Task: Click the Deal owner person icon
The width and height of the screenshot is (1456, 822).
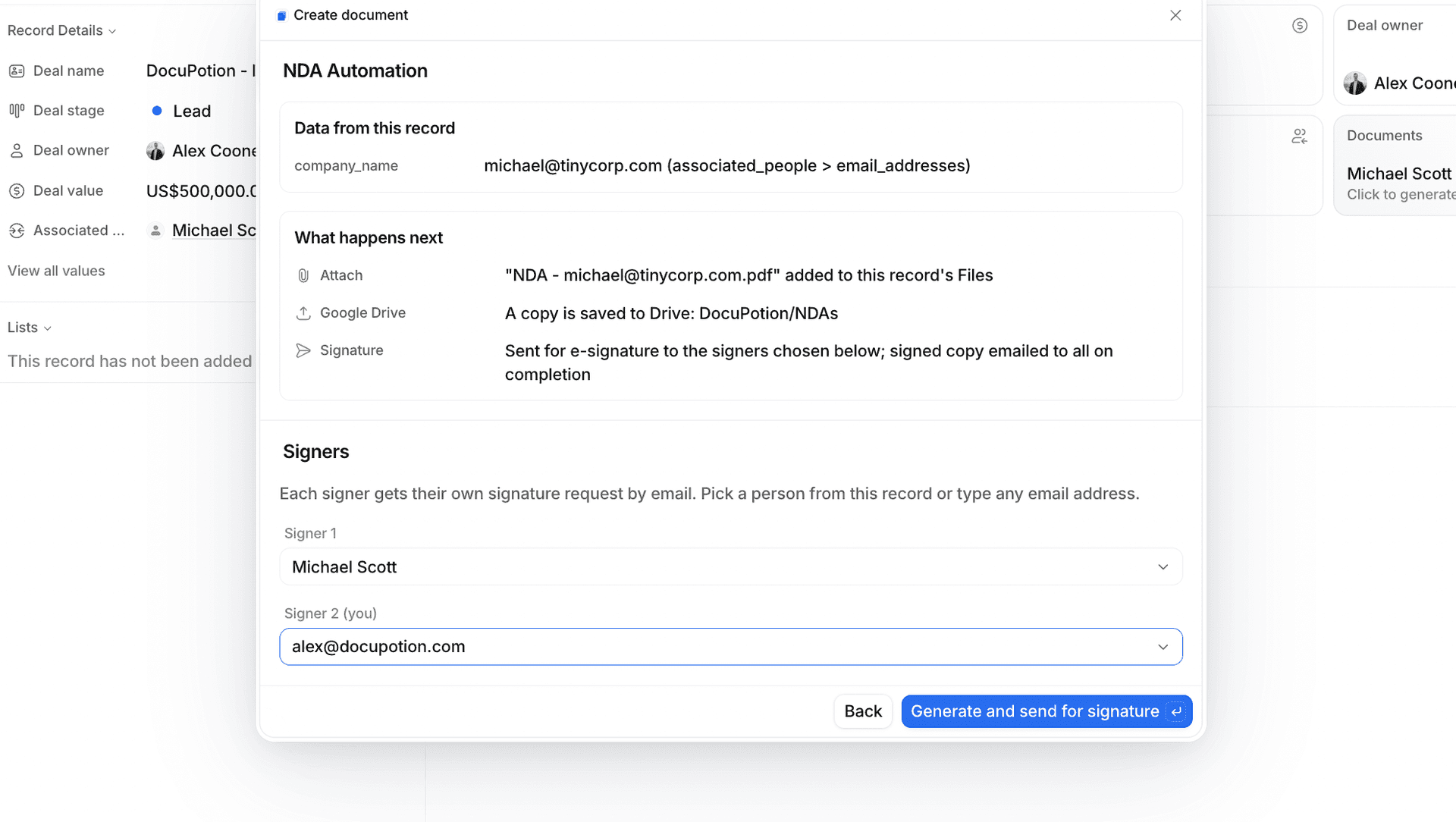Action: click(x=17, y=151)
